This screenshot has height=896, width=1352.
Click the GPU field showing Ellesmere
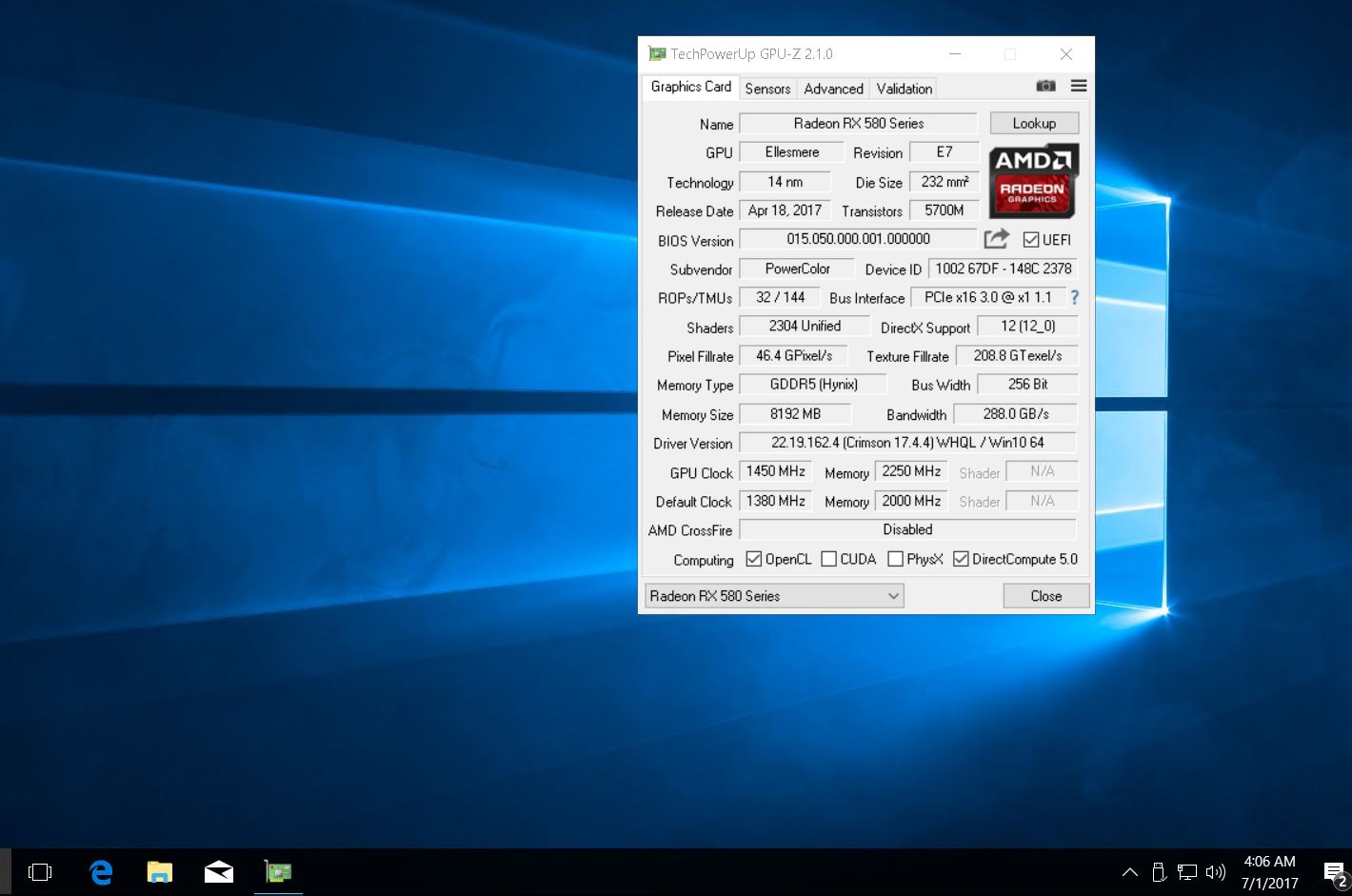791,152
